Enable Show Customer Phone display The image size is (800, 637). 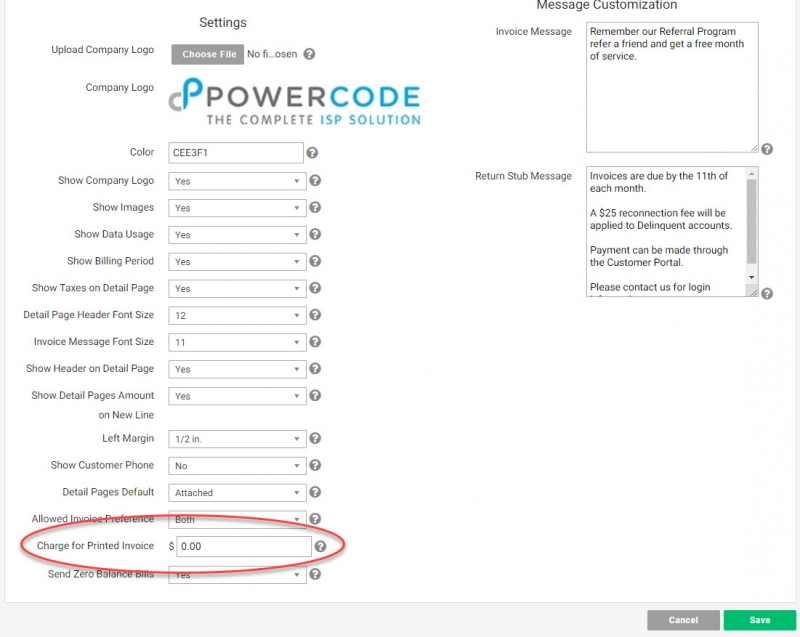tap(236, 465)
